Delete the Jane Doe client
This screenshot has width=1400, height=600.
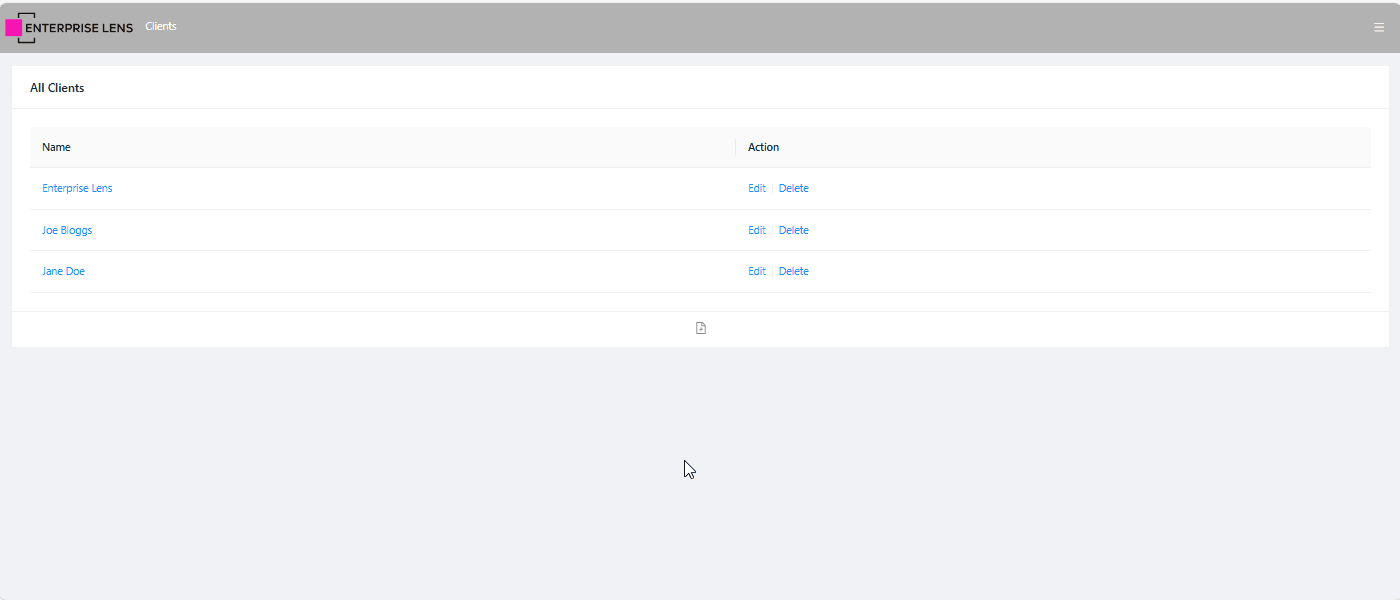point(793,271)
